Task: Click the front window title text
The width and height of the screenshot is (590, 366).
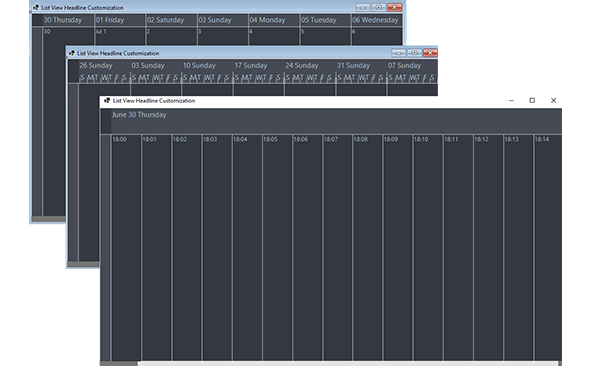Action: tap(154, 100)
